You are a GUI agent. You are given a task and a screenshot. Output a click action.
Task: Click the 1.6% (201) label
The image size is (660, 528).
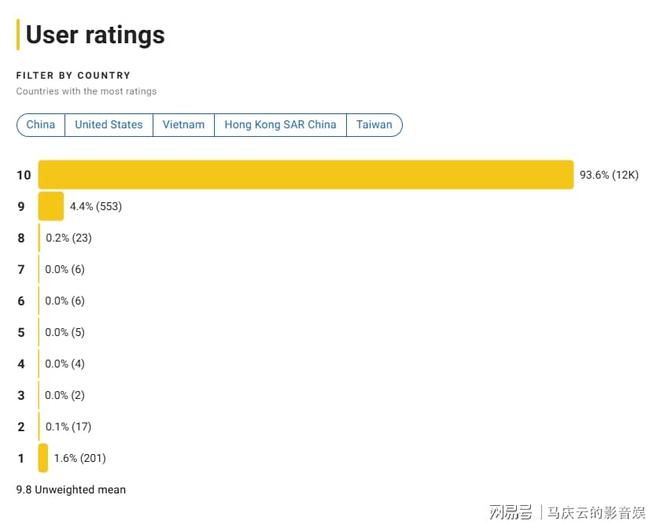pos(80,458)
